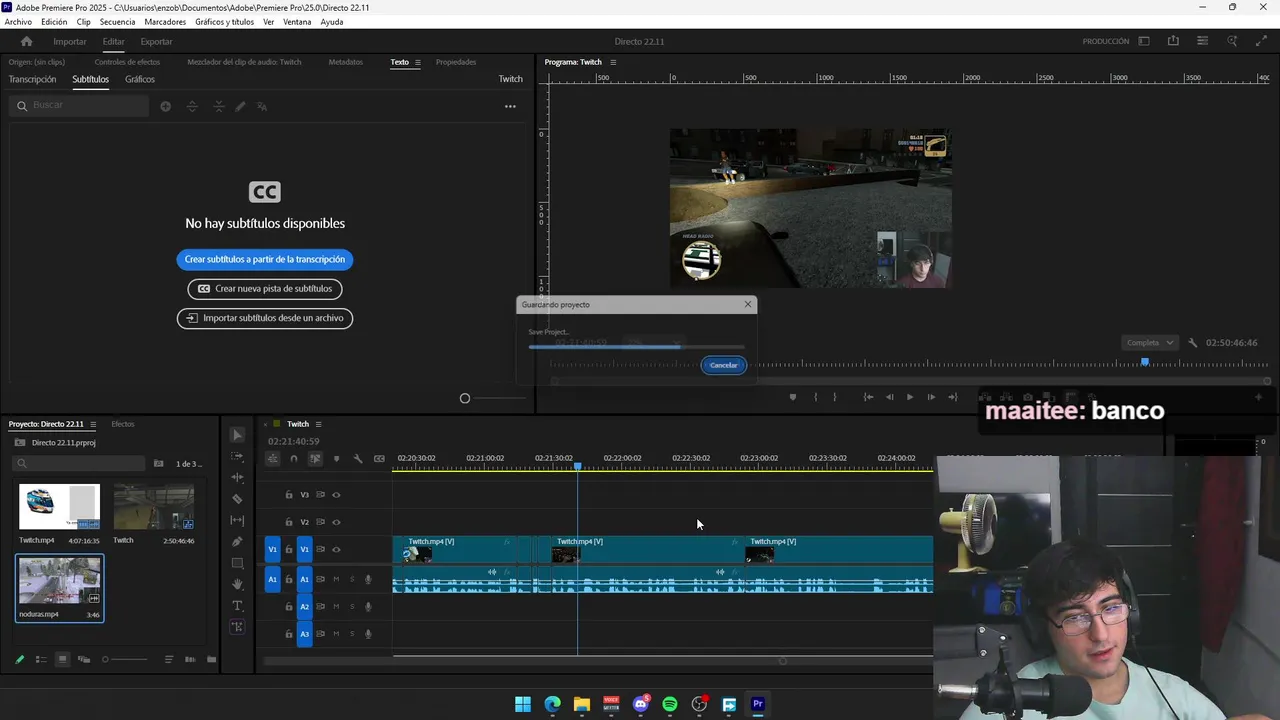
Task: Choose the Type (T) tool
Action: [x=237, y=606]
